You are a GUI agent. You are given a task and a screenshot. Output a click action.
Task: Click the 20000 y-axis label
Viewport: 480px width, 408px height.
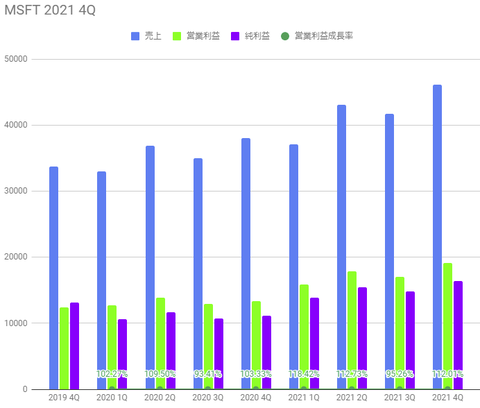click(x=16, y=257)
